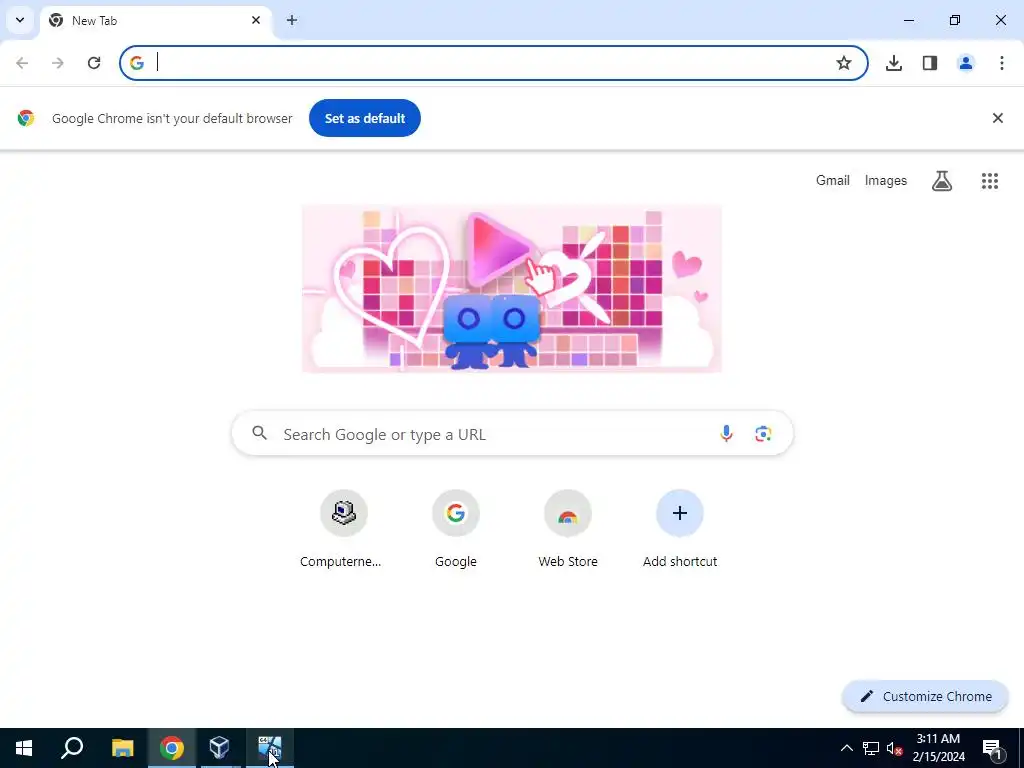Open the notification center icon
The height and width of the screenshot is (768, 1024).
pos(993,748)
